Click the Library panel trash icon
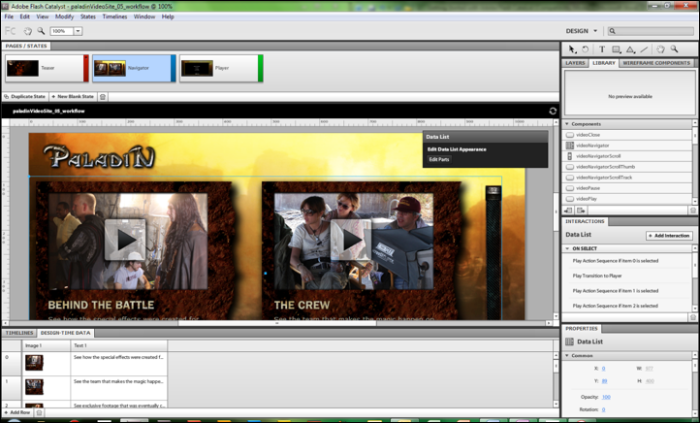The image size is (700, 423). click(693, 210)
